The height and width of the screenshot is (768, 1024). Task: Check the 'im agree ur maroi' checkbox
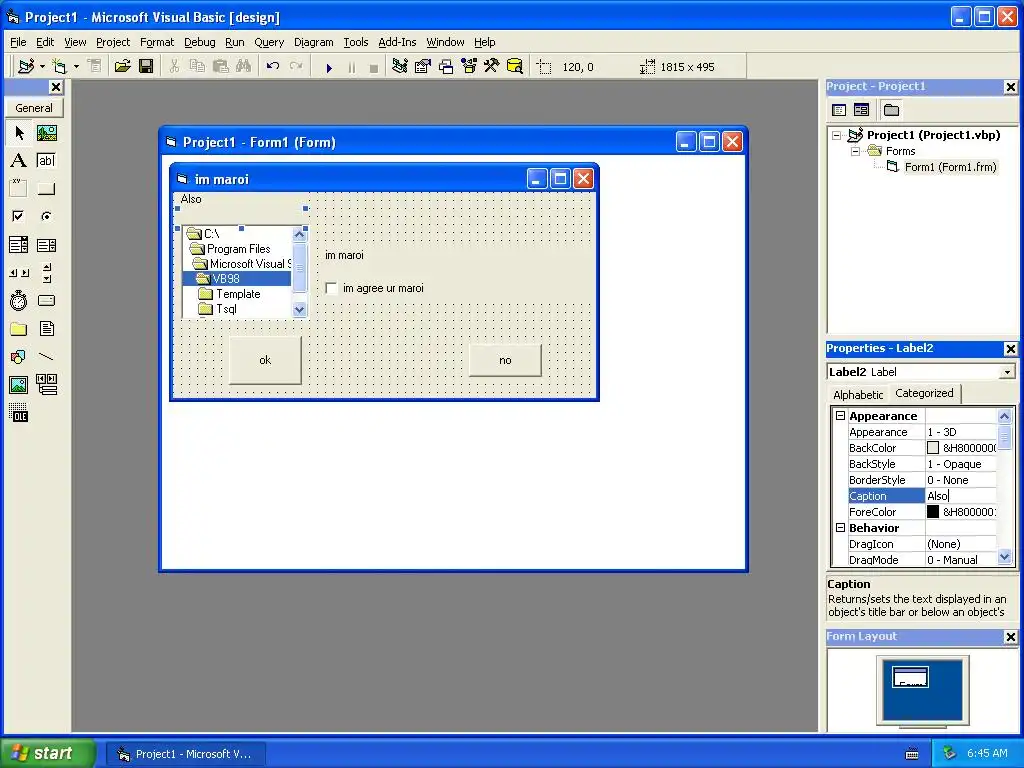click(x=332, y=288)
